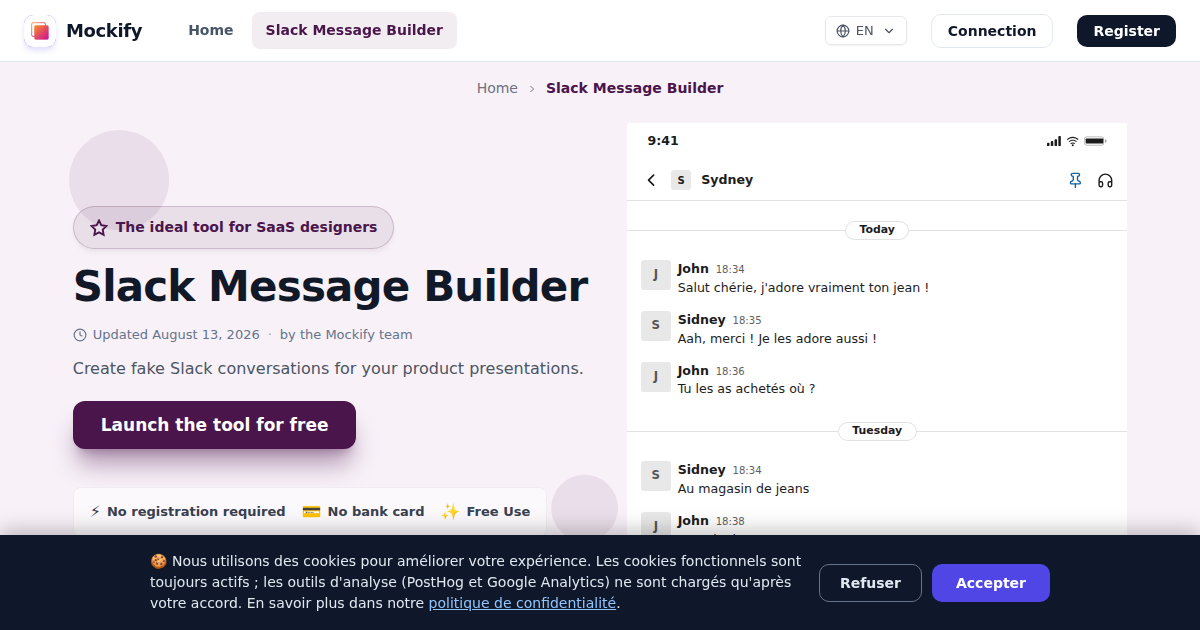Click the Mockify logo icon
This screenshot has height=630, width=1200.
coord(40,31)
